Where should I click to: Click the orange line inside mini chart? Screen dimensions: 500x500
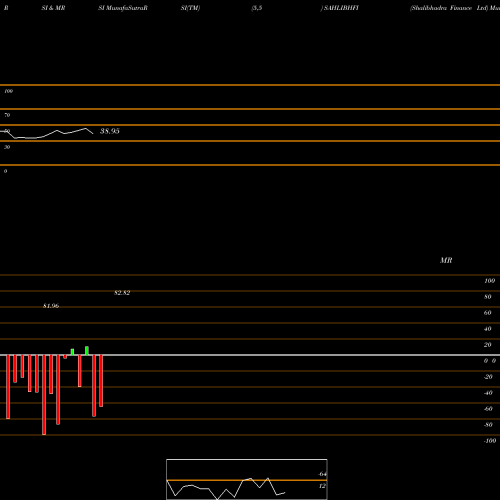[247, 480]
